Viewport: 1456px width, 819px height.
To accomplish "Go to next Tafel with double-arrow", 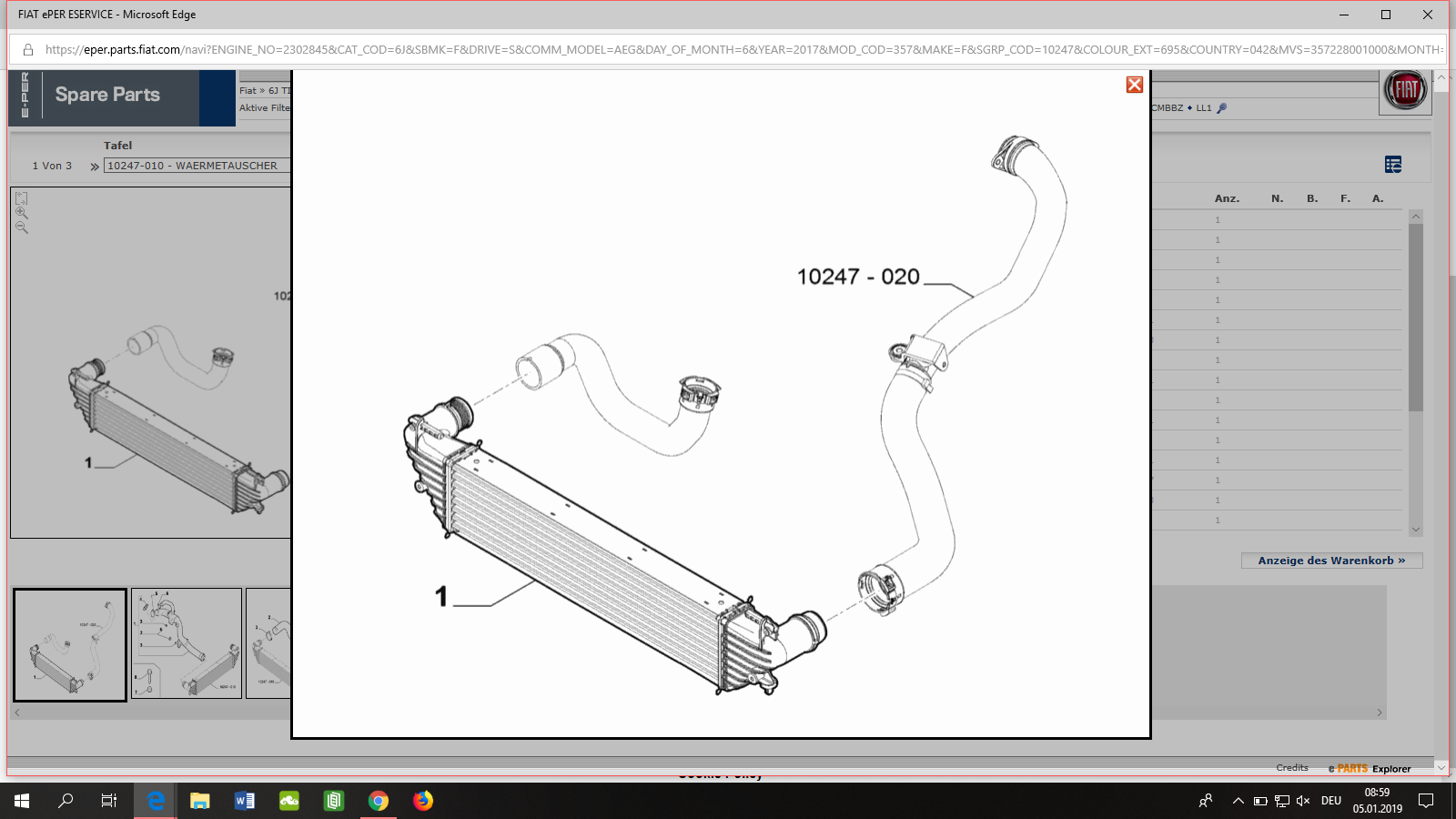I will (x=94, y=167).
